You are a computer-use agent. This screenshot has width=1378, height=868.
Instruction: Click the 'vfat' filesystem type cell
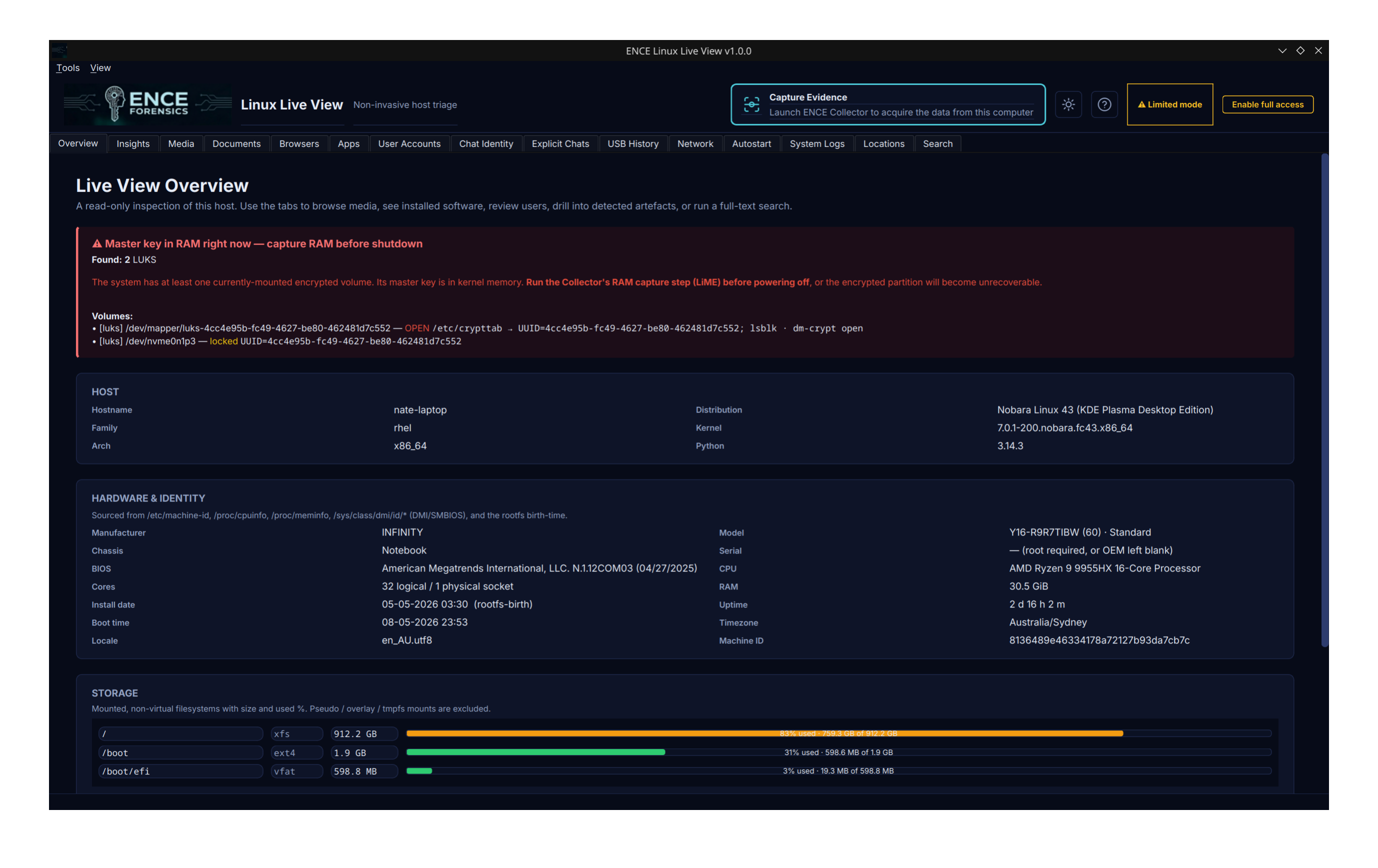click(297, 772)
